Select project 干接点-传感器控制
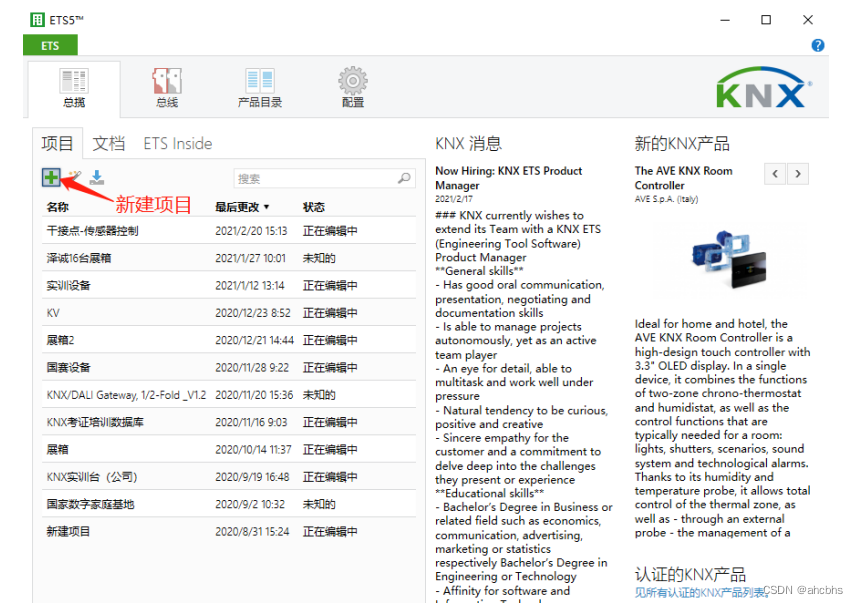 pos(229,231)
